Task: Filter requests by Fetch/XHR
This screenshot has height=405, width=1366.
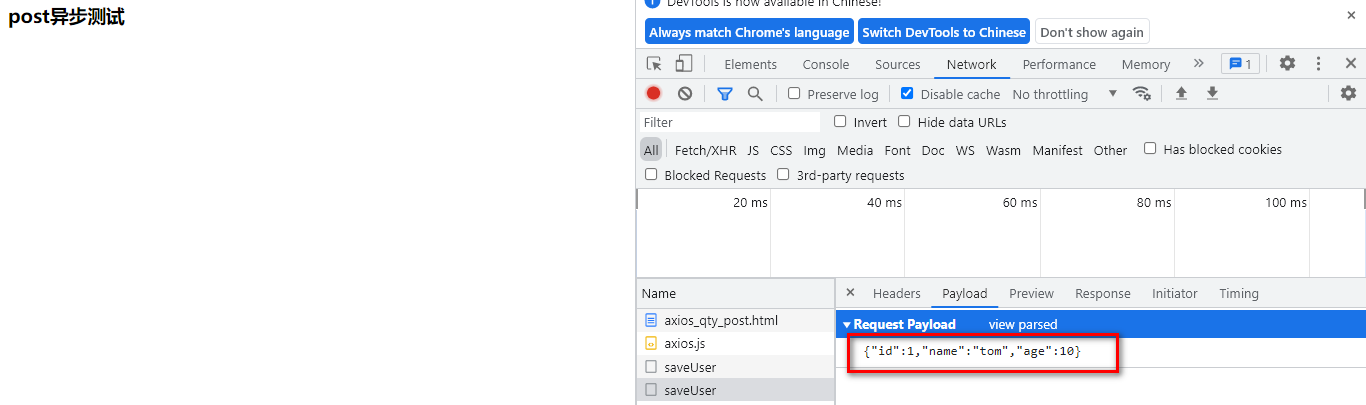Action: pos(705,150)
